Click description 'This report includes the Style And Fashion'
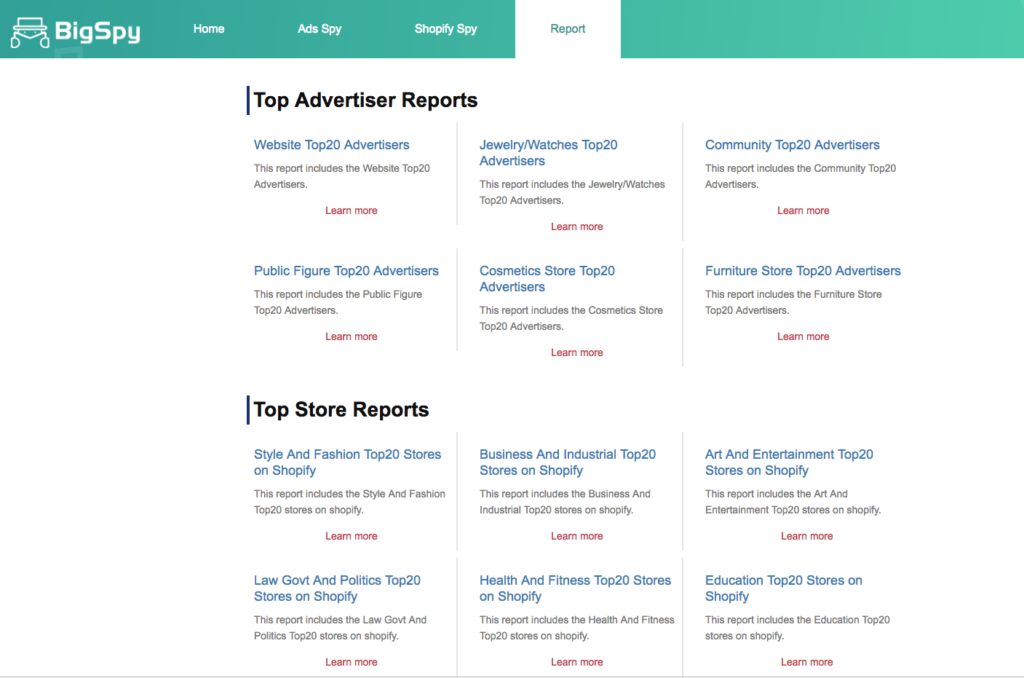The width and height of the screenshot is (1024, 678). [x=349, y=502]
